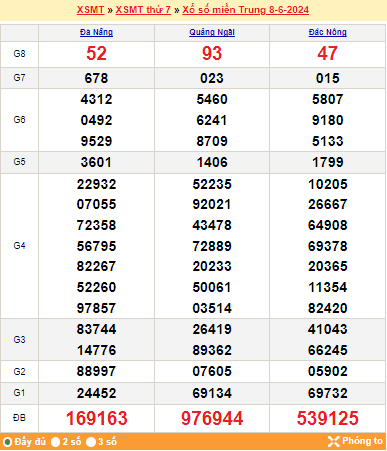Click ĐB special prize 169163

click(x=96, y=418)
